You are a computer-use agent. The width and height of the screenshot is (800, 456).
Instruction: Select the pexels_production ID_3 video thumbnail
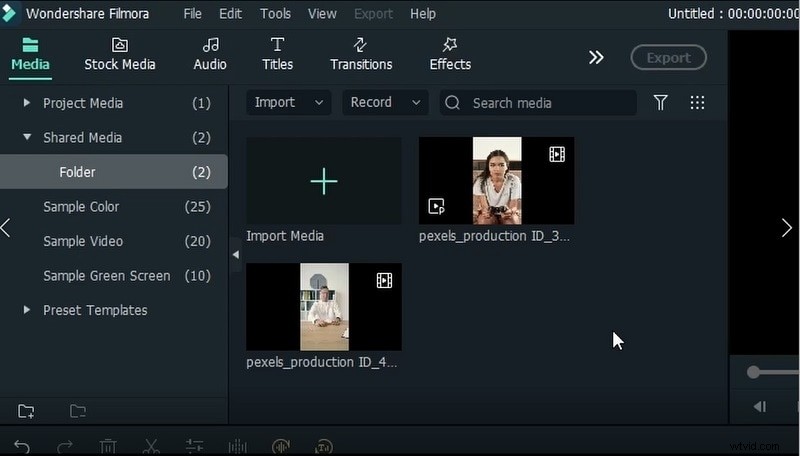coord(496,181)
